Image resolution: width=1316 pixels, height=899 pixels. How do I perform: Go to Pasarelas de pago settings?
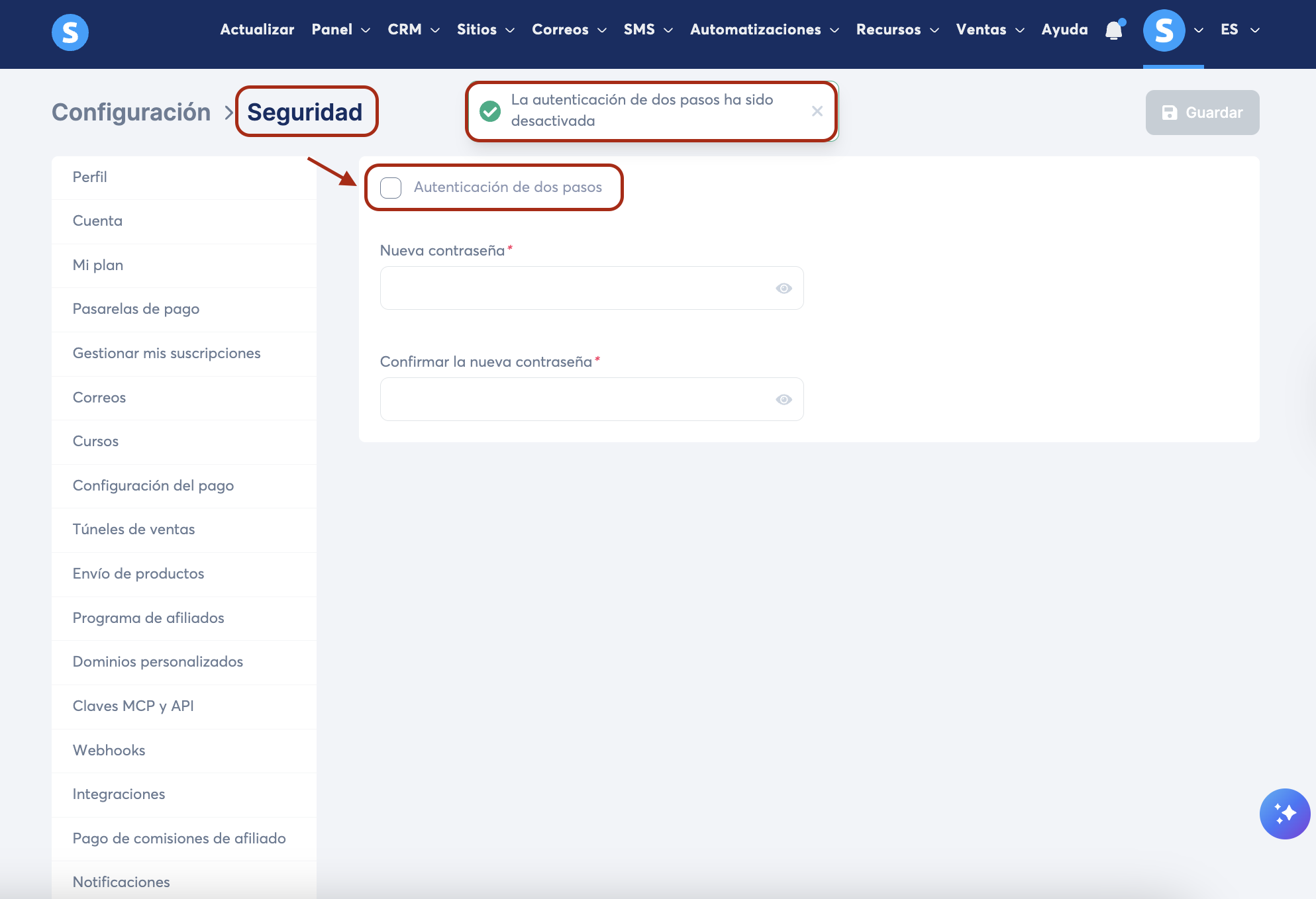(136, 309)
